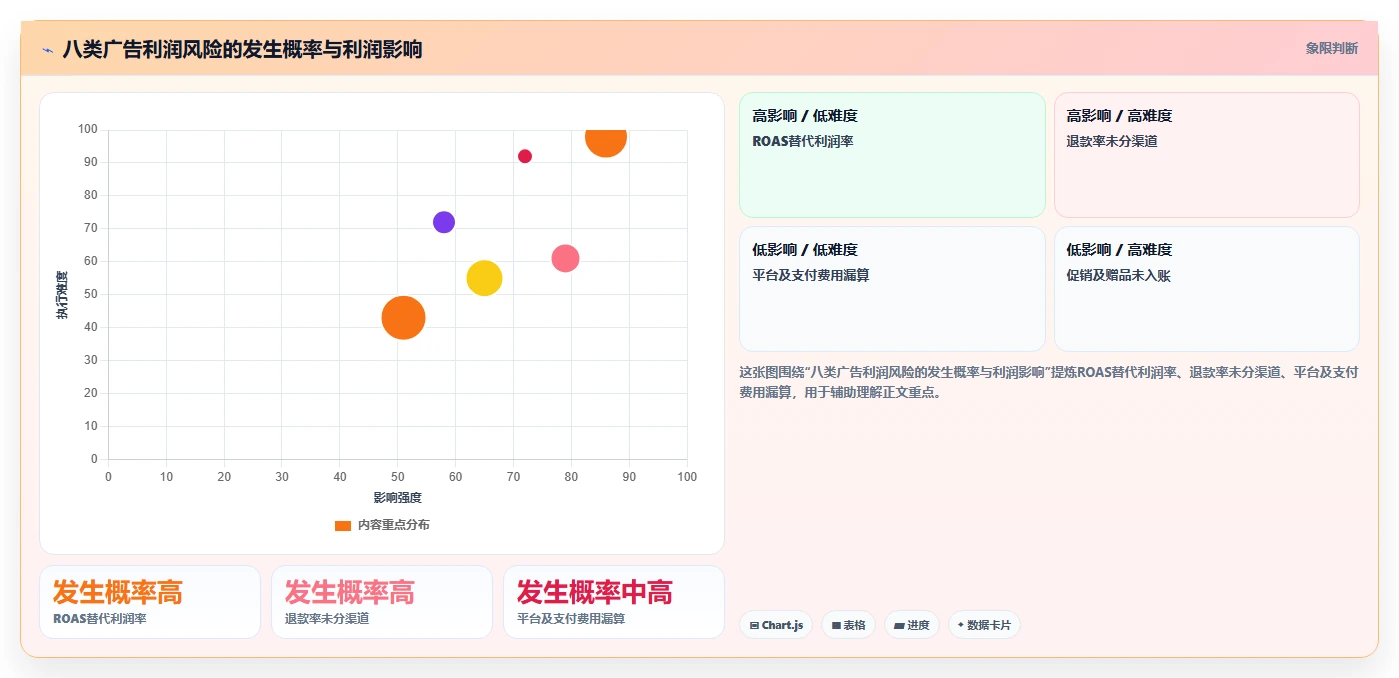The width and height of the screenshot is (1399, 678).
Task: Open the 低影响 / 低难度 quadrant card
Action: 892,289
